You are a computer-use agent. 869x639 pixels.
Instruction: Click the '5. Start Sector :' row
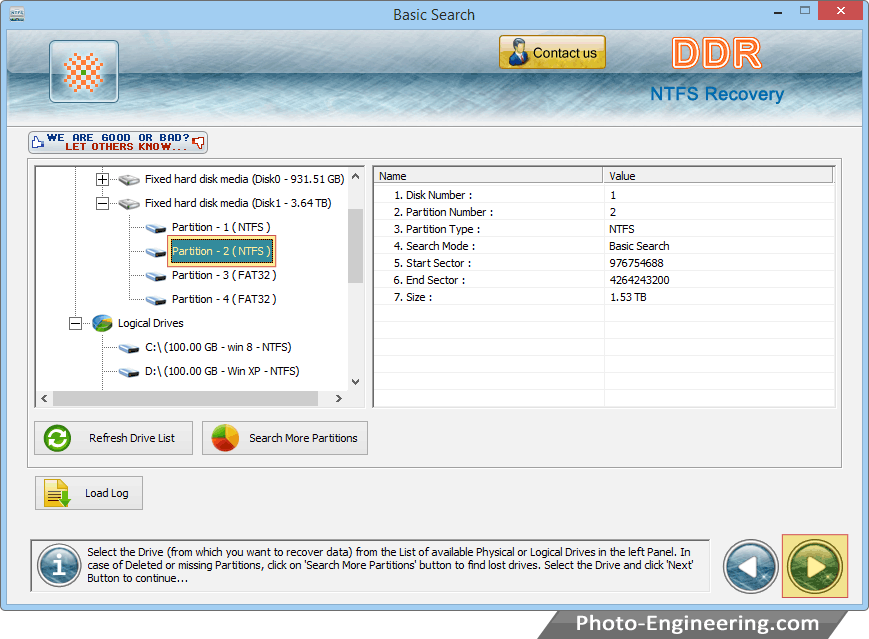pyautogui.click(x=605, y=263)
